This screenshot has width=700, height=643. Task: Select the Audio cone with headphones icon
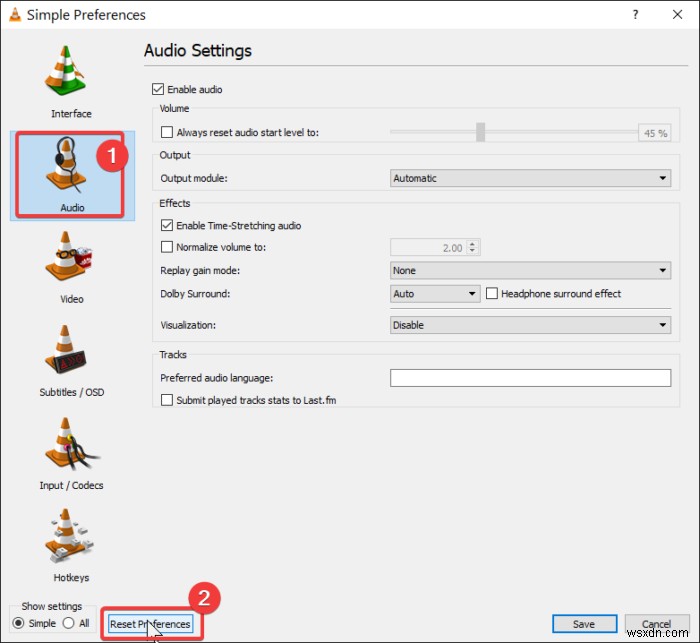(66, 164)
